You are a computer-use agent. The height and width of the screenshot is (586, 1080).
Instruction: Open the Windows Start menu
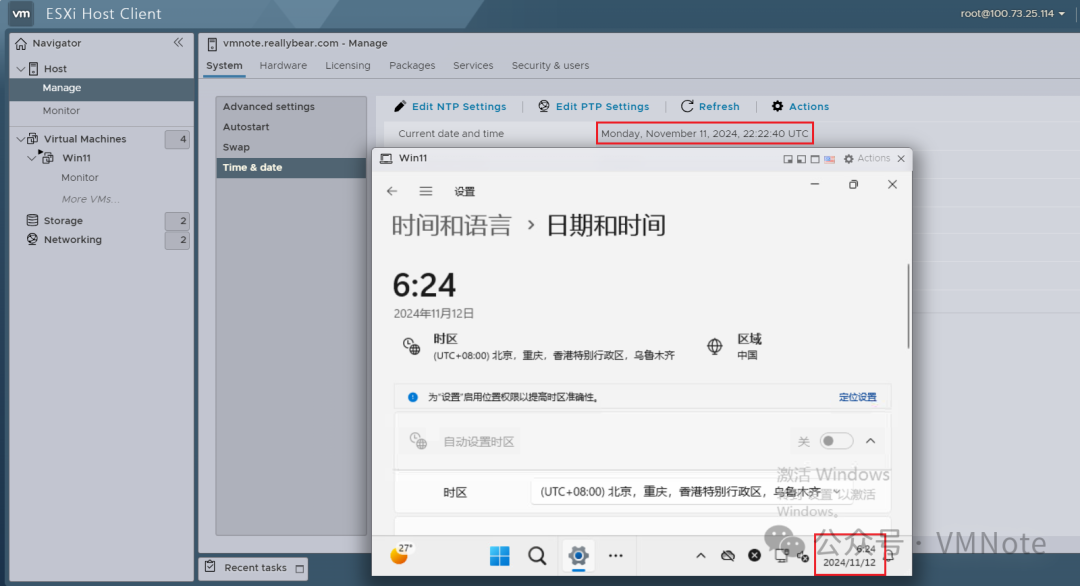pyautogui.click(x=499, y=556)
